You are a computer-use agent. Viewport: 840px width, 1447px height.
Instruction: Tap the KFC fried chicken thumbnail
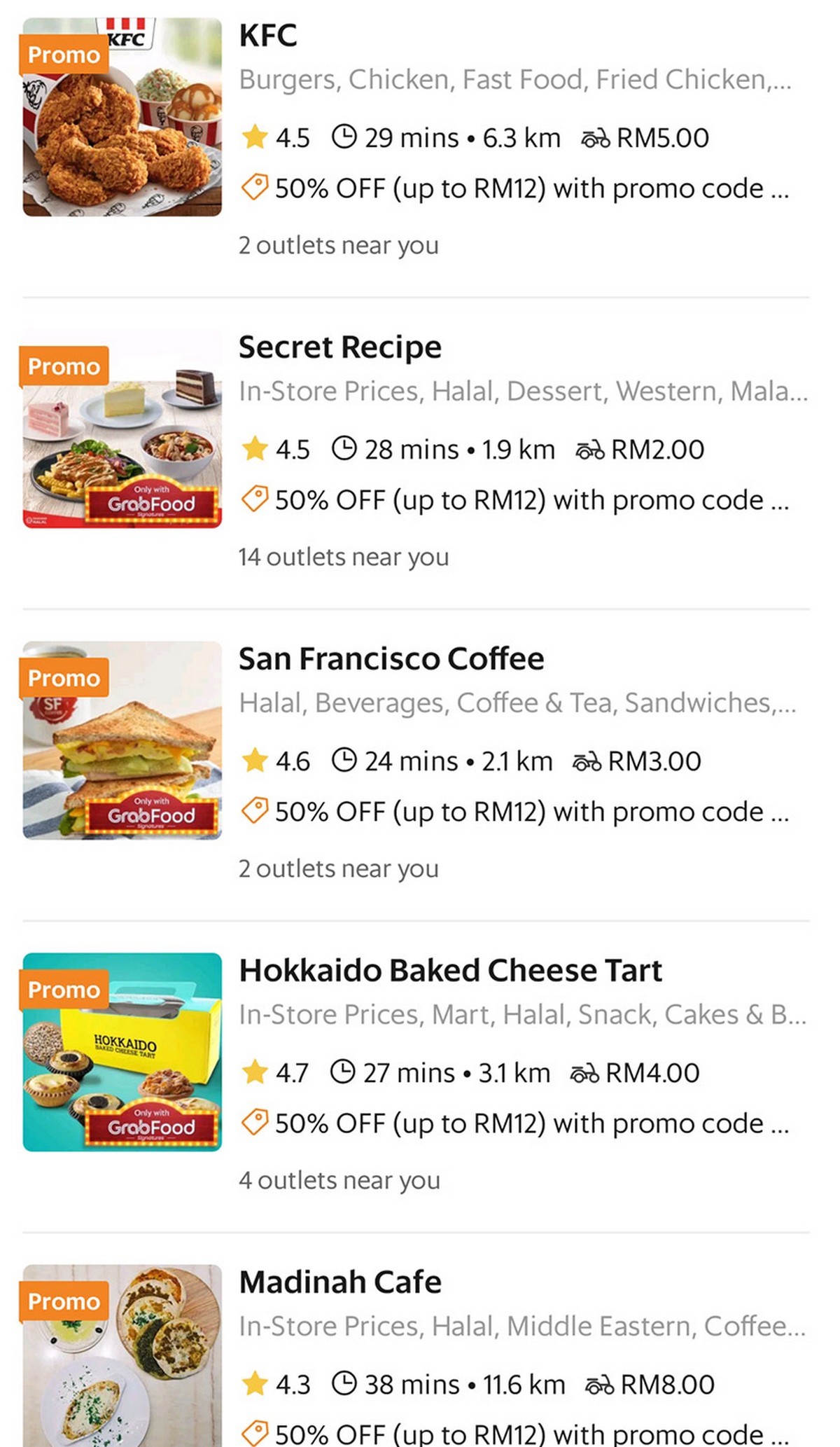122,133
